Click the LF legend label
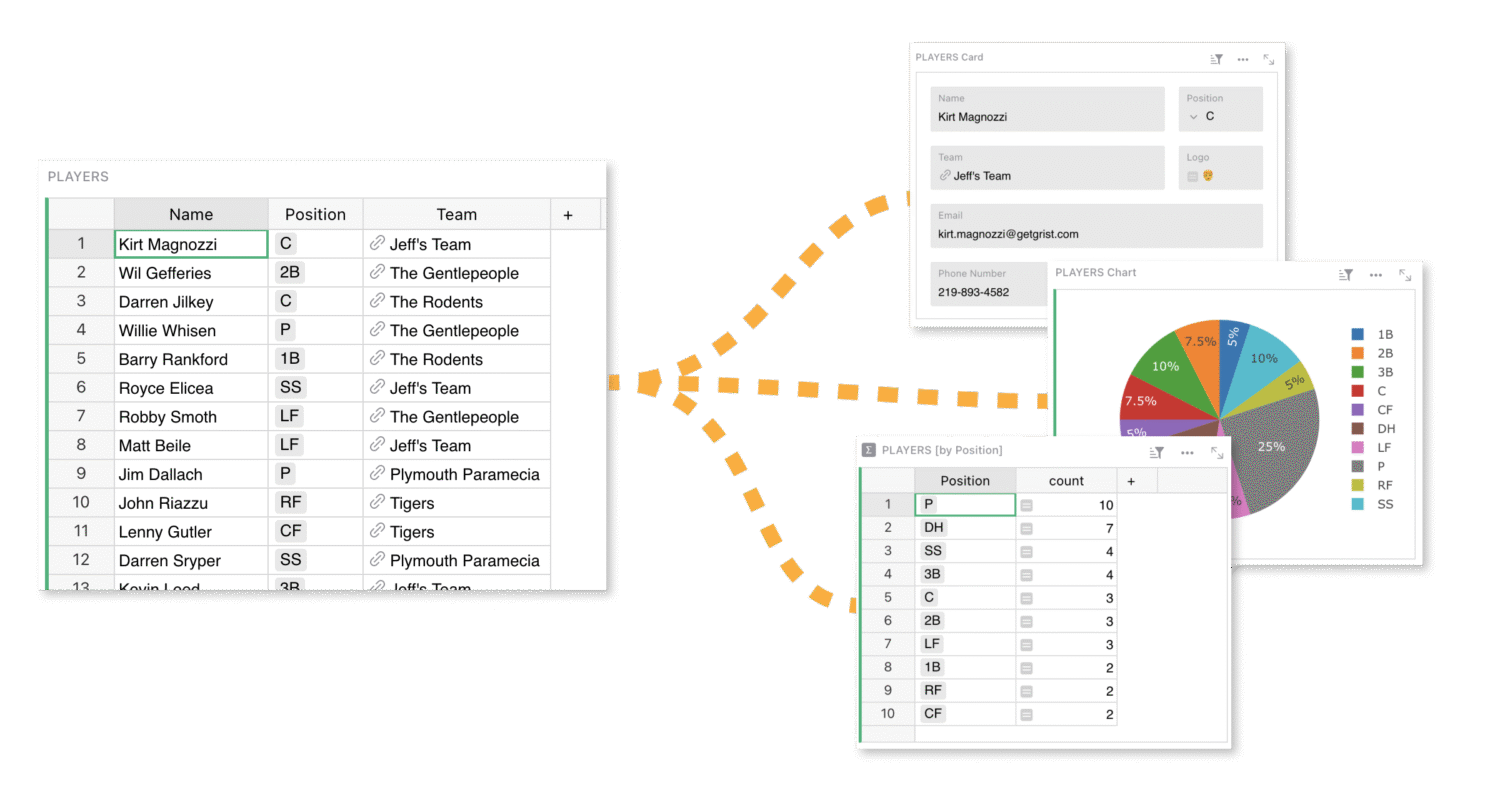The width and height of the screenshot is (1500, 785). click(1385, 447)
